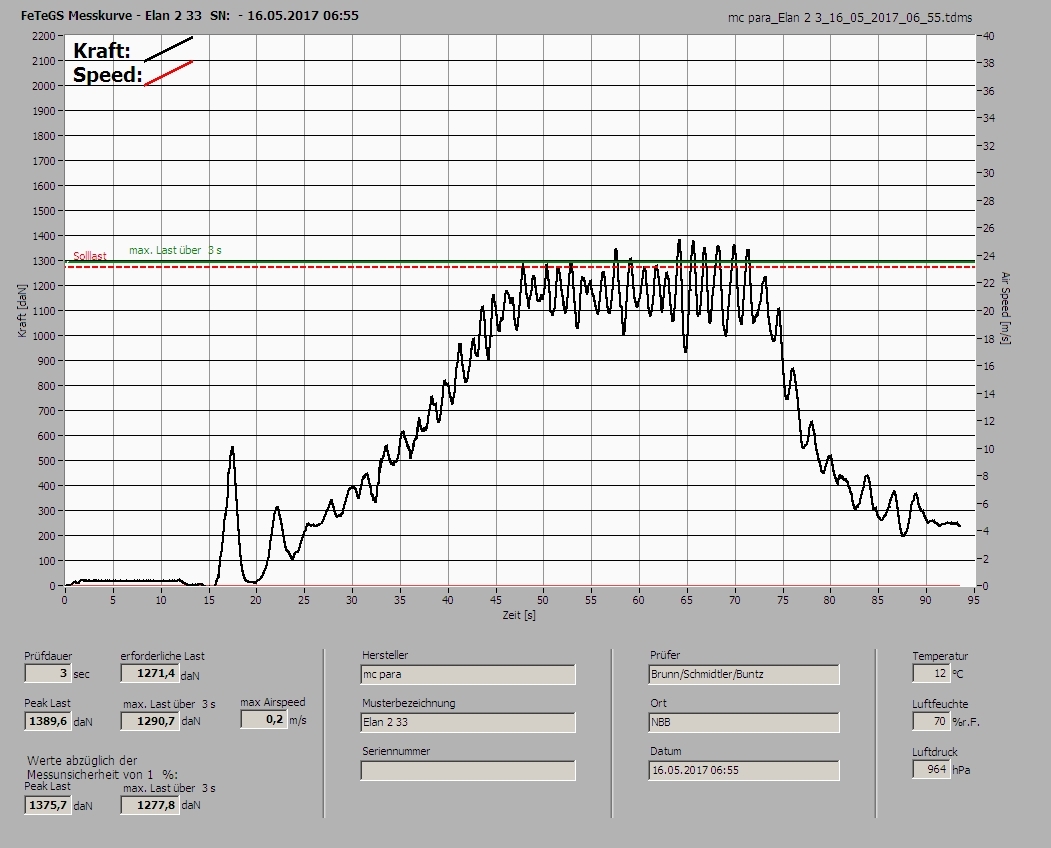Click the Prüfdauer label

point(48,656)
